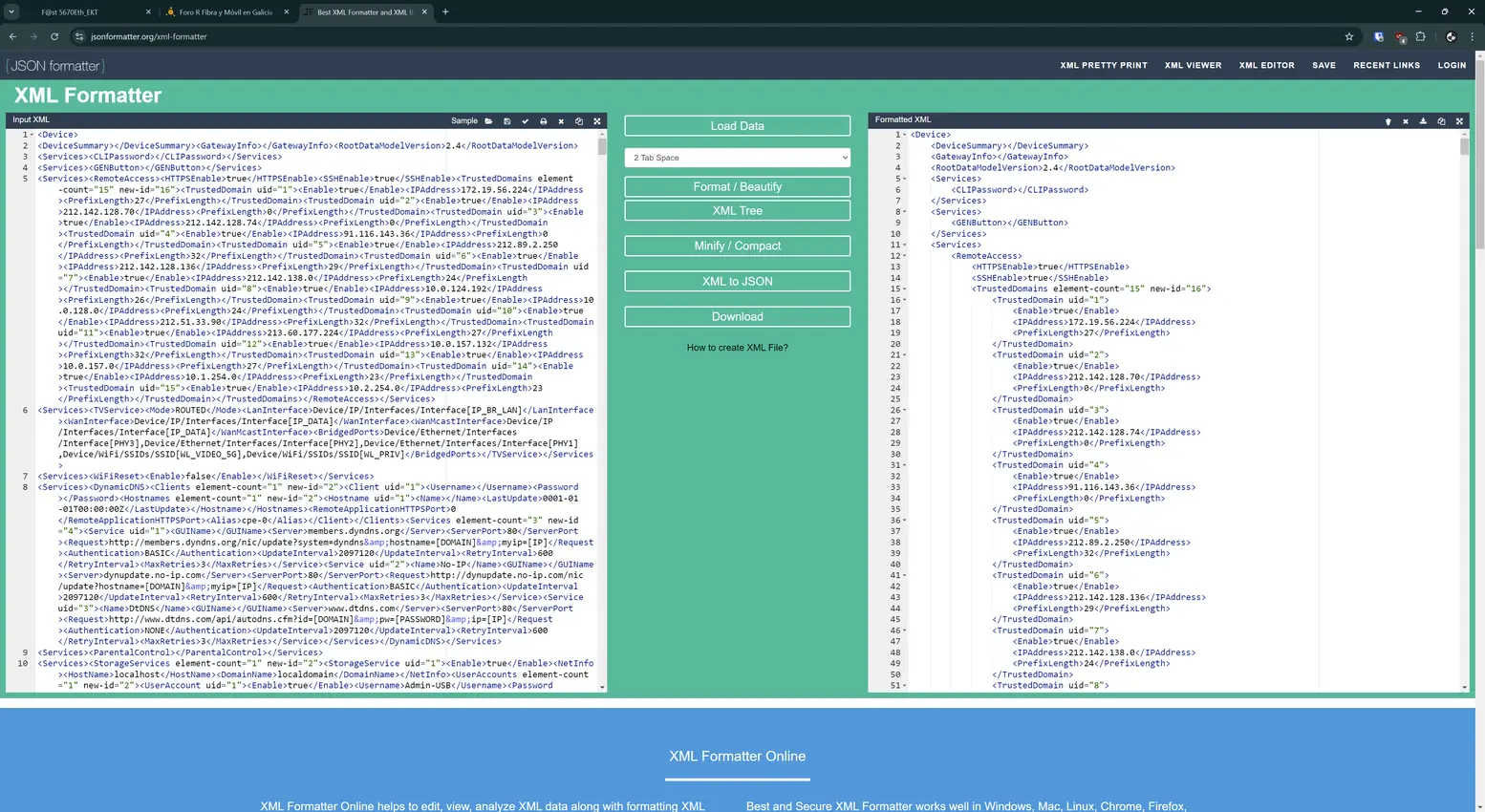Collapse Services fold arrow at formatted line 8
1485x812 pixels.
click(x=904, y=212)
